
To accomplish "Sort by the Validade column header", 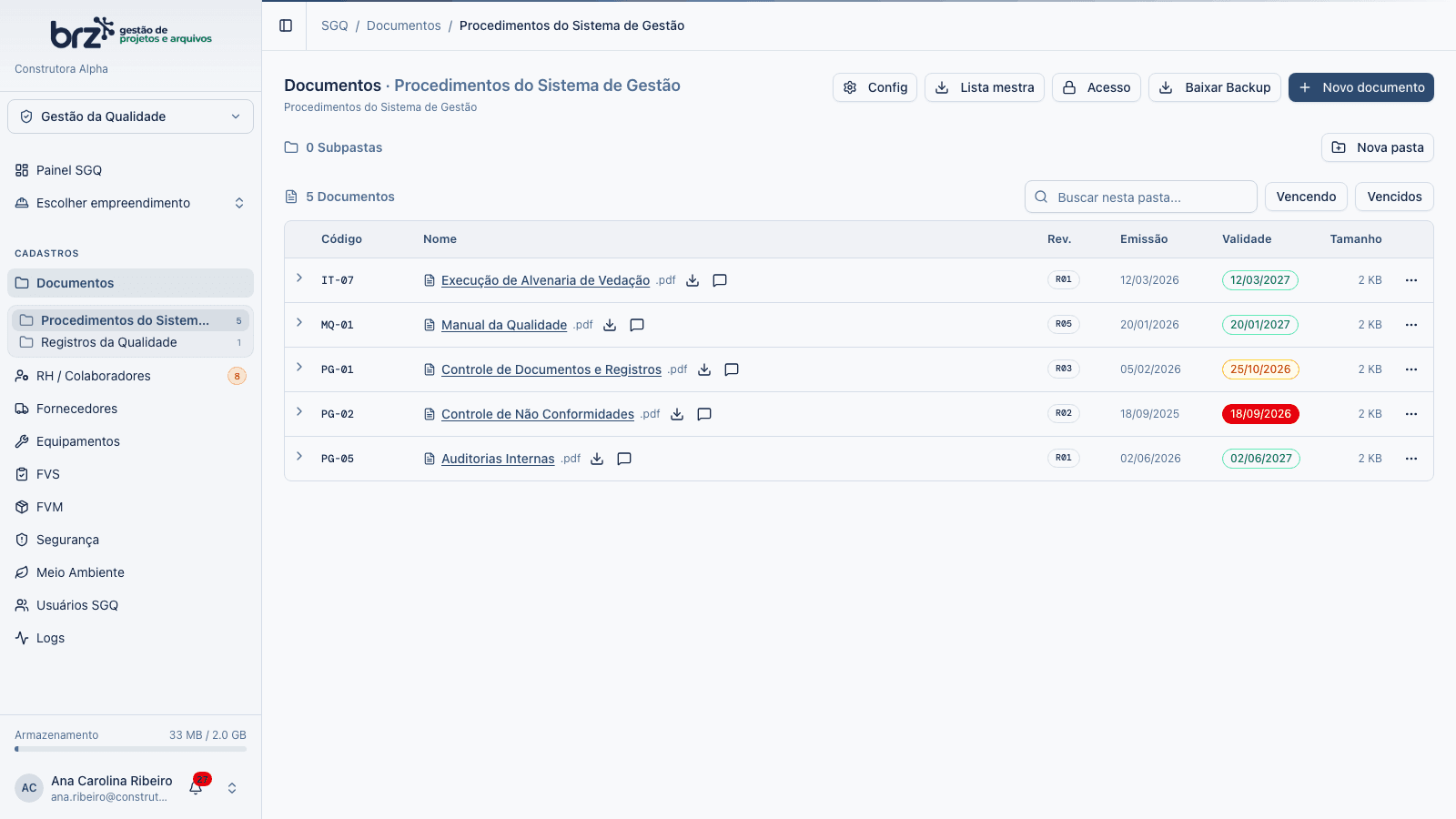I will coord(1247,239).
